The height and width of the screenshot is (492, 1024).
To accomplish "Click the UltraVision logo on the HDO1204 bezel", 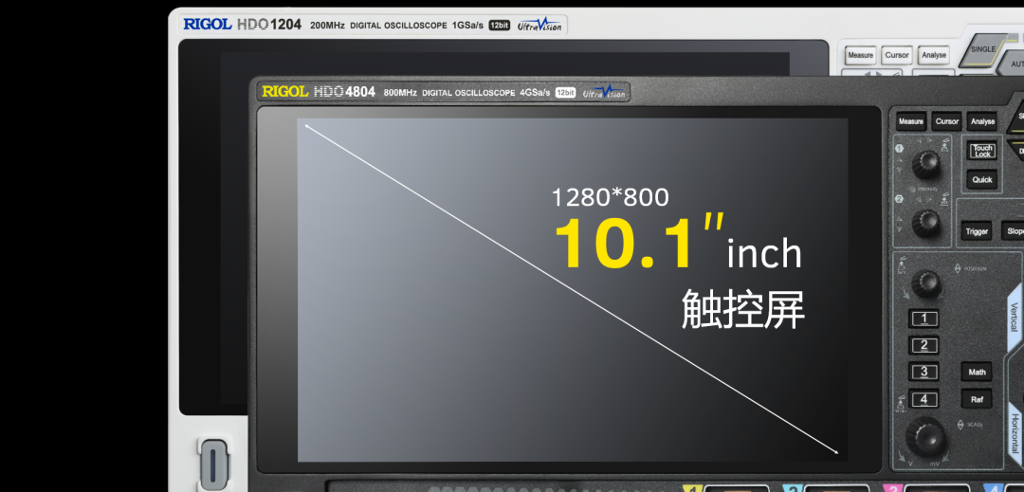I will (539, 26).
